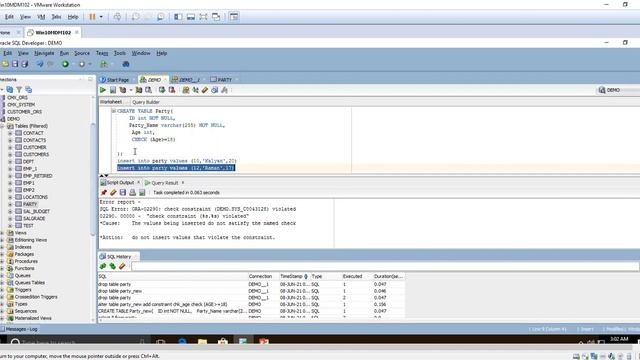Screen dimensions: 640x360
Task: Open the VM menu in VMware Workstation
Action: pos(41,17)
